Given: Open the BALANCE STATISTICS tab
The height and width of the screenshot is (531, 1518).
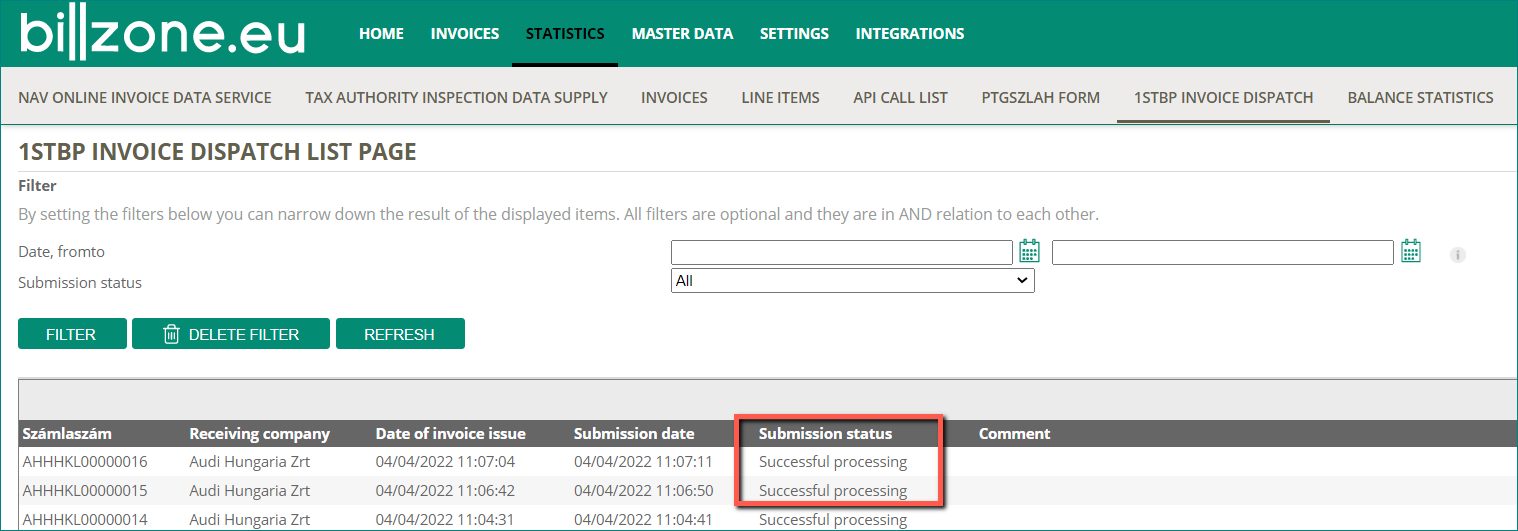Looking at the screenshot, I should [x=1420, y=97].
